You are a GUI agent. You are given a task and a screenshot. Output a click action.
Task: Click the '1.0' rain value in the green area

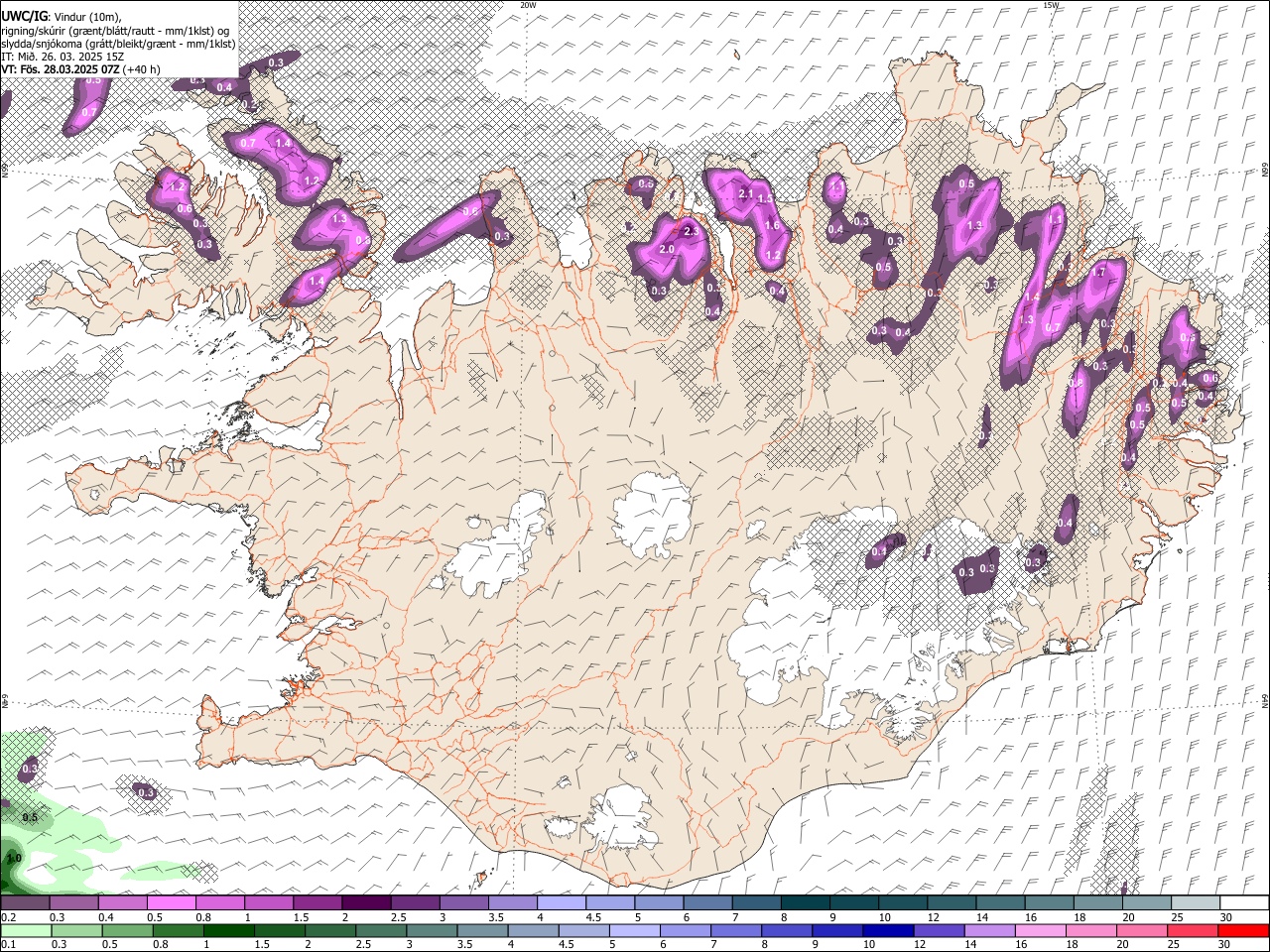pos(14,858)
